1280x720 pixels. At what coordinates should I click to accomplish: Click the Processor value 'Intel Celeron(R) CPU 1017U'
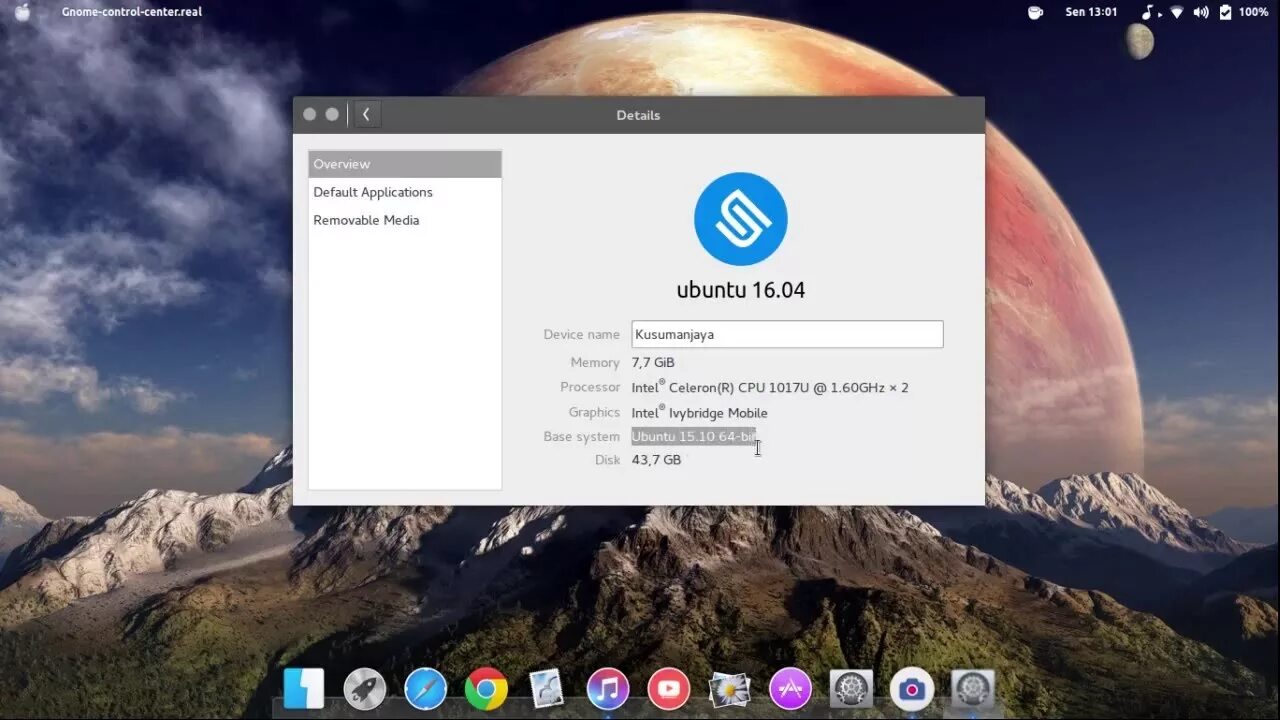tap(770, 387)
